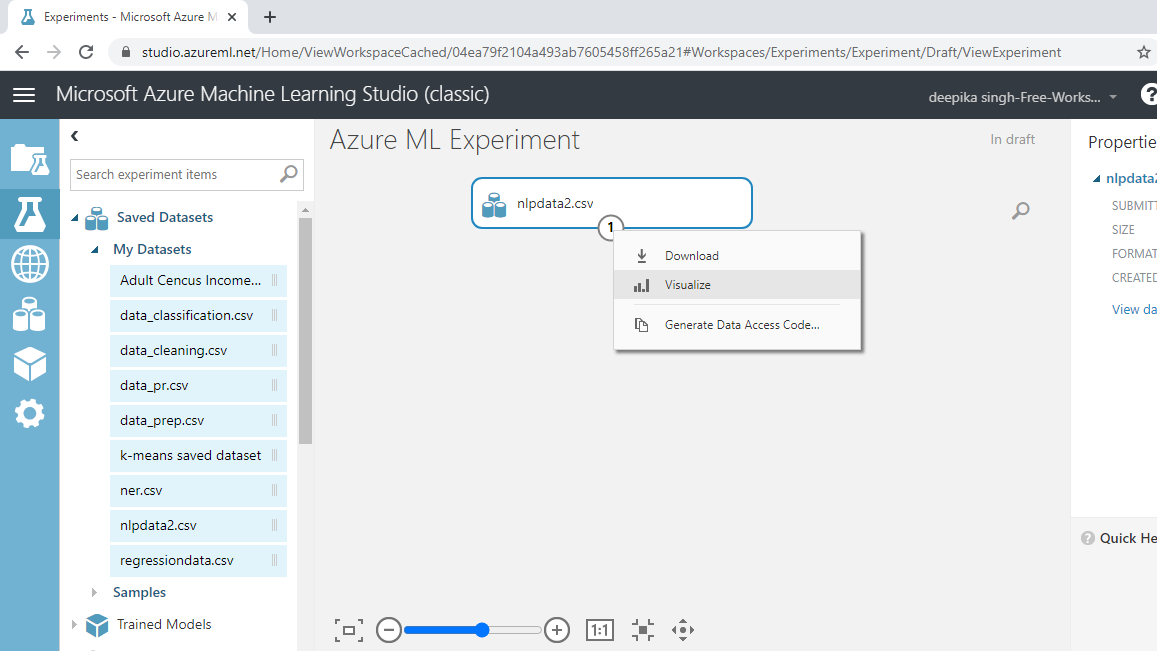Open the workspace dropdown arrow

coord(1113,97)
